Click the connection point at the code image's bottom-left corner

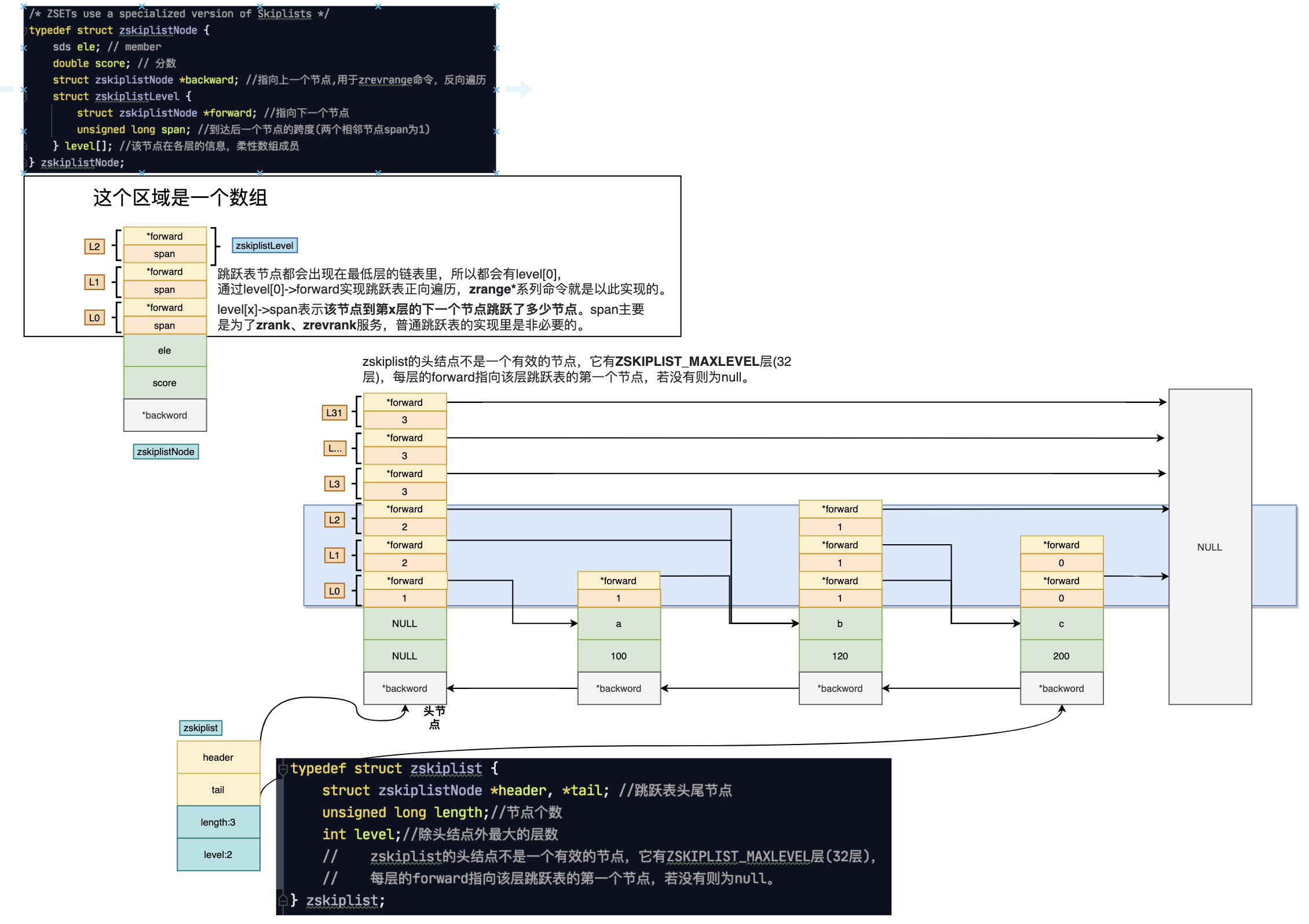click(24, 173)
